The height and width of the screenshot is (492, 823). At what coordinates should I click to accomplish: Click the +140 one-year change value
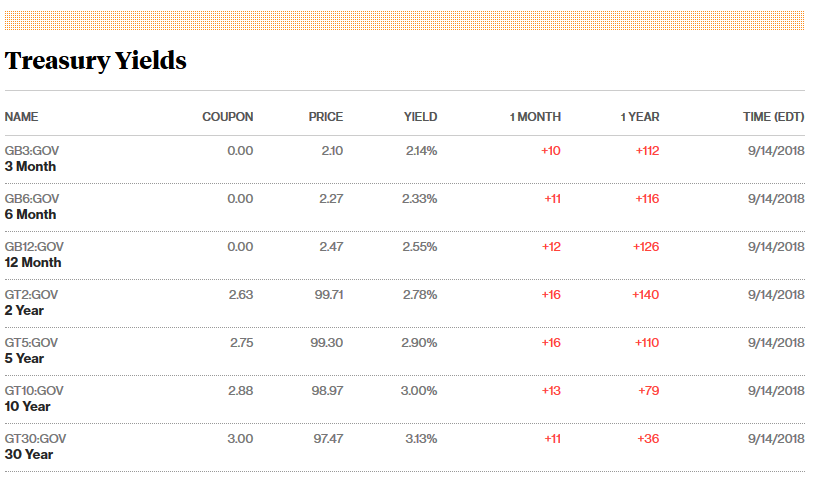tap(645, 295)
